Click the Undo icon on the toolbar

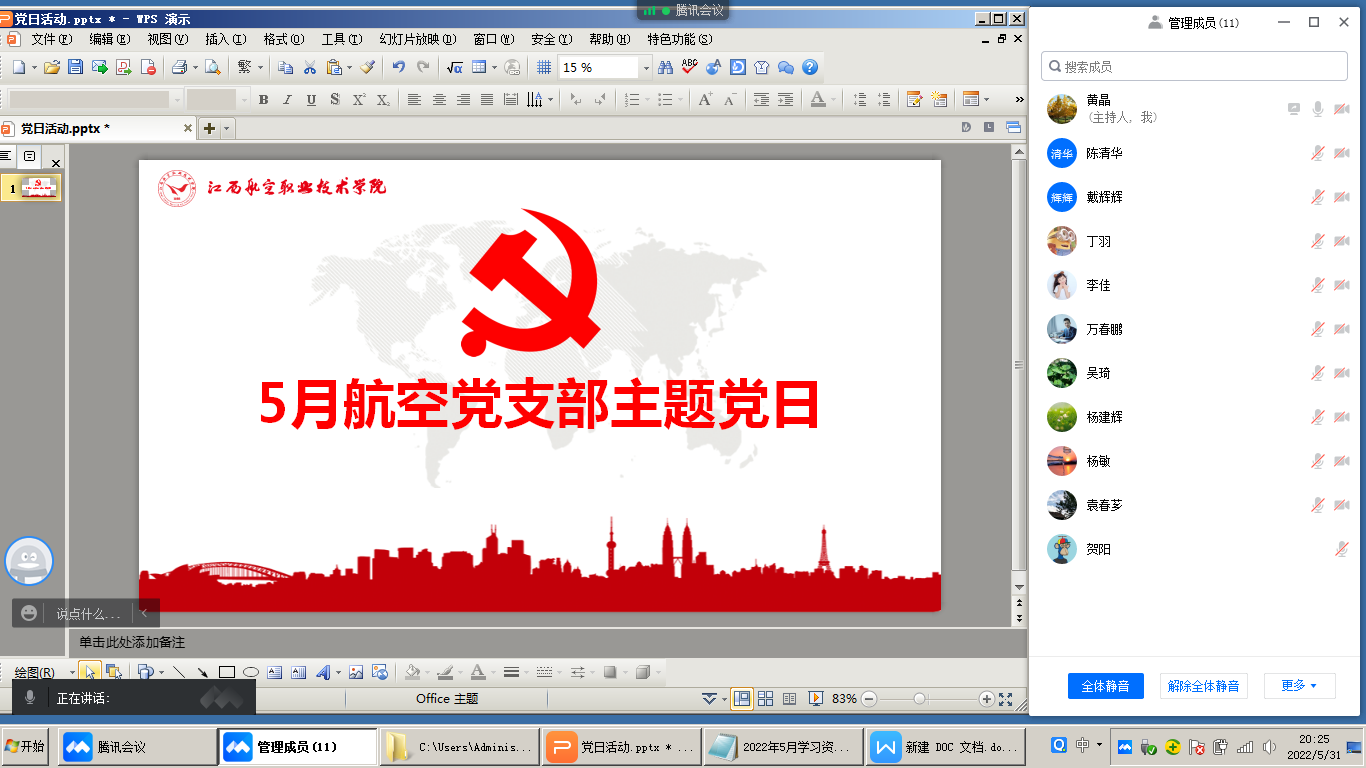pos(399,67)
